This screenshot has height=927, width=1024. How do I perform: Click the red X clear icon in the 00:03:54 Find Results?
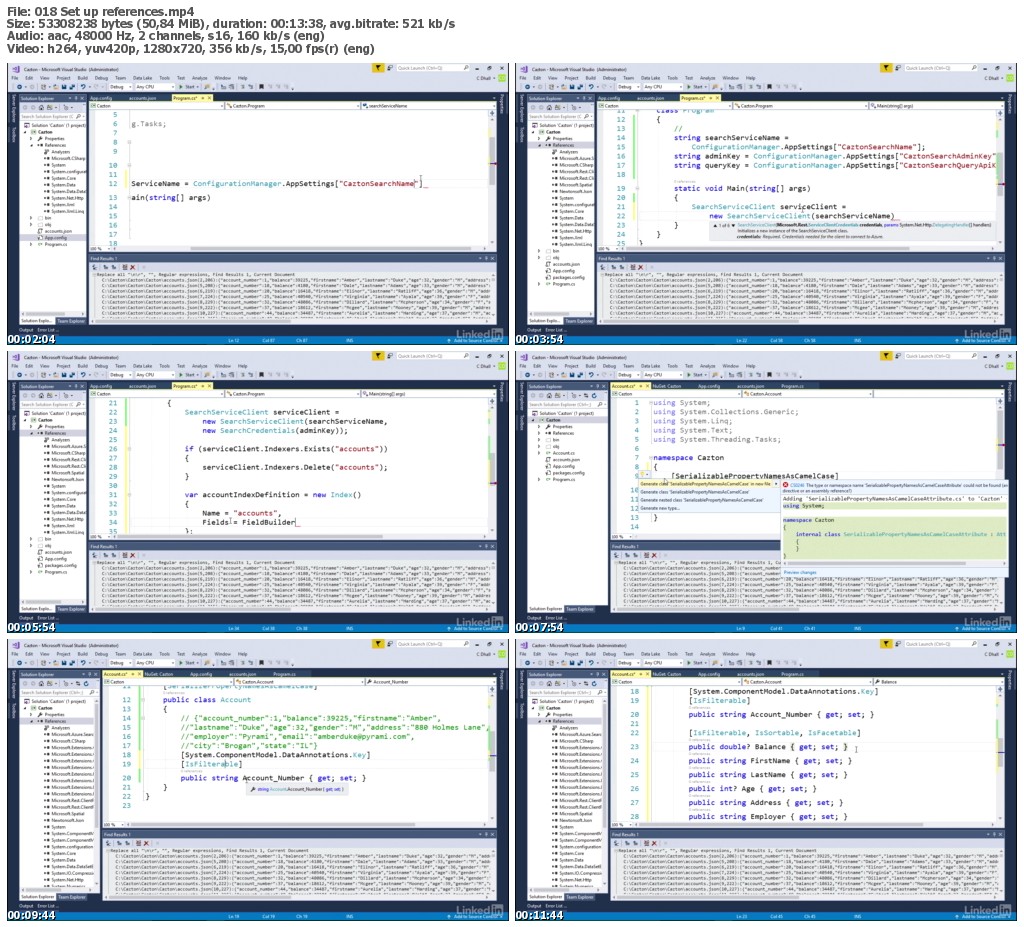tap(641, 267)
